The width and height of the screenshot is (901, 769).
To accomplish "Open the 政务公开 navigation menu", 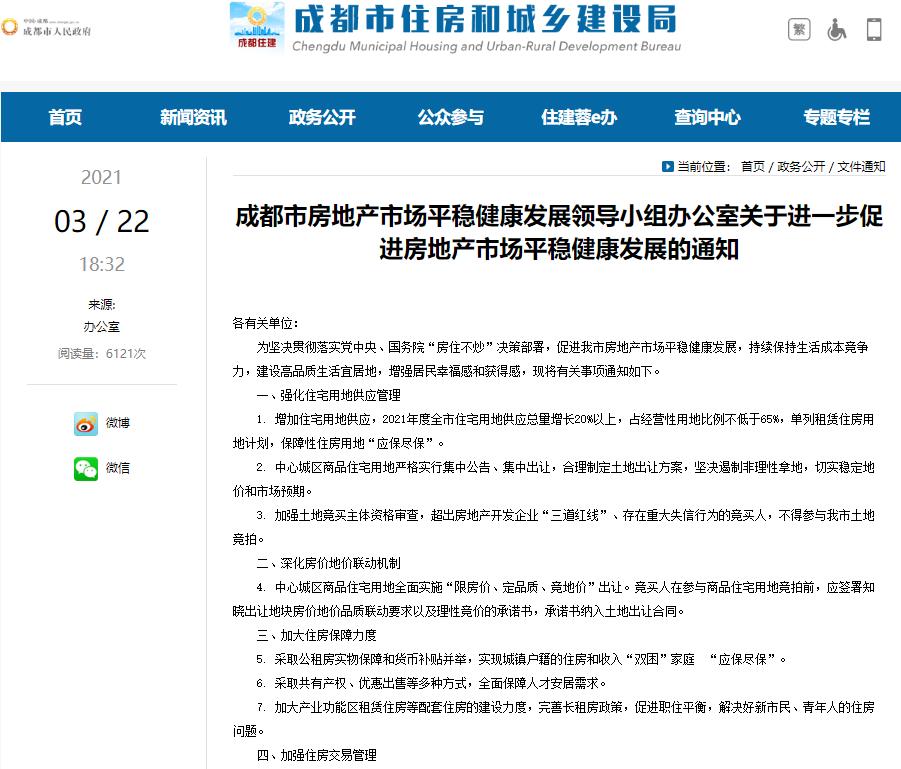I will click(322, 117).
